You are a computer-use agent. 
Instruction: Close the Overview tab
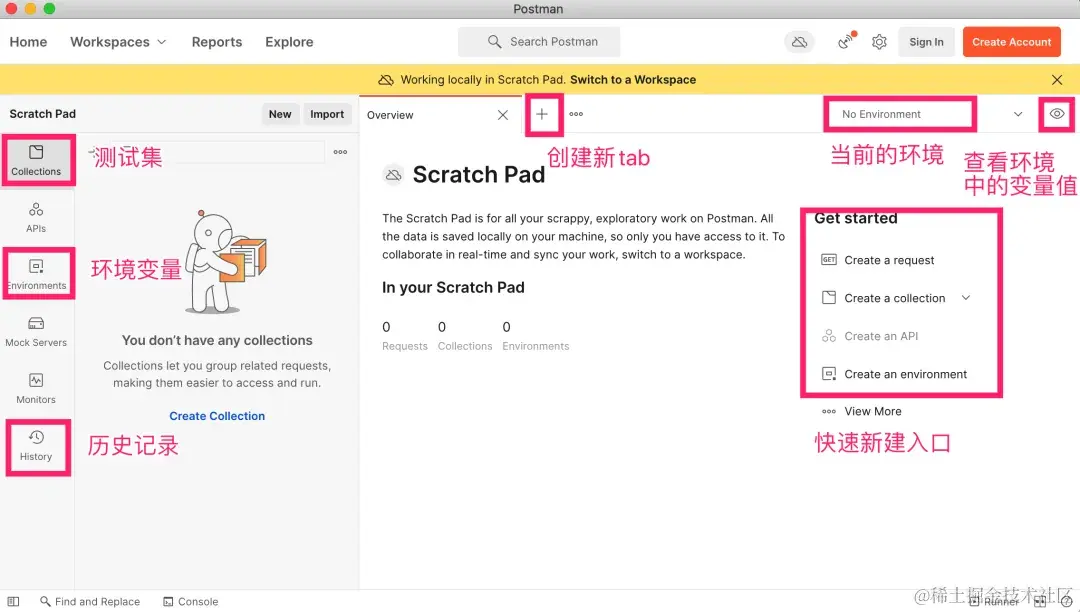[503, 115]
